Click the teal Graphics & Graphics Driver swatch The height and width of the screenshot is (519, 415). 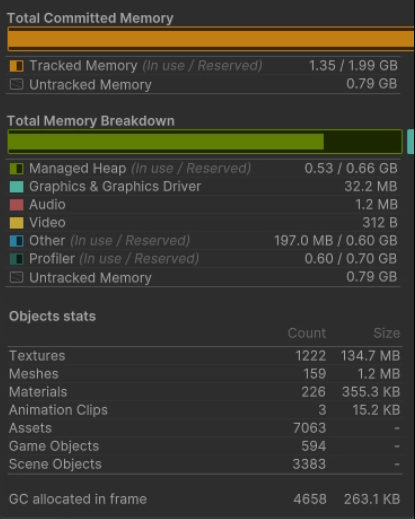pos(16,187)
